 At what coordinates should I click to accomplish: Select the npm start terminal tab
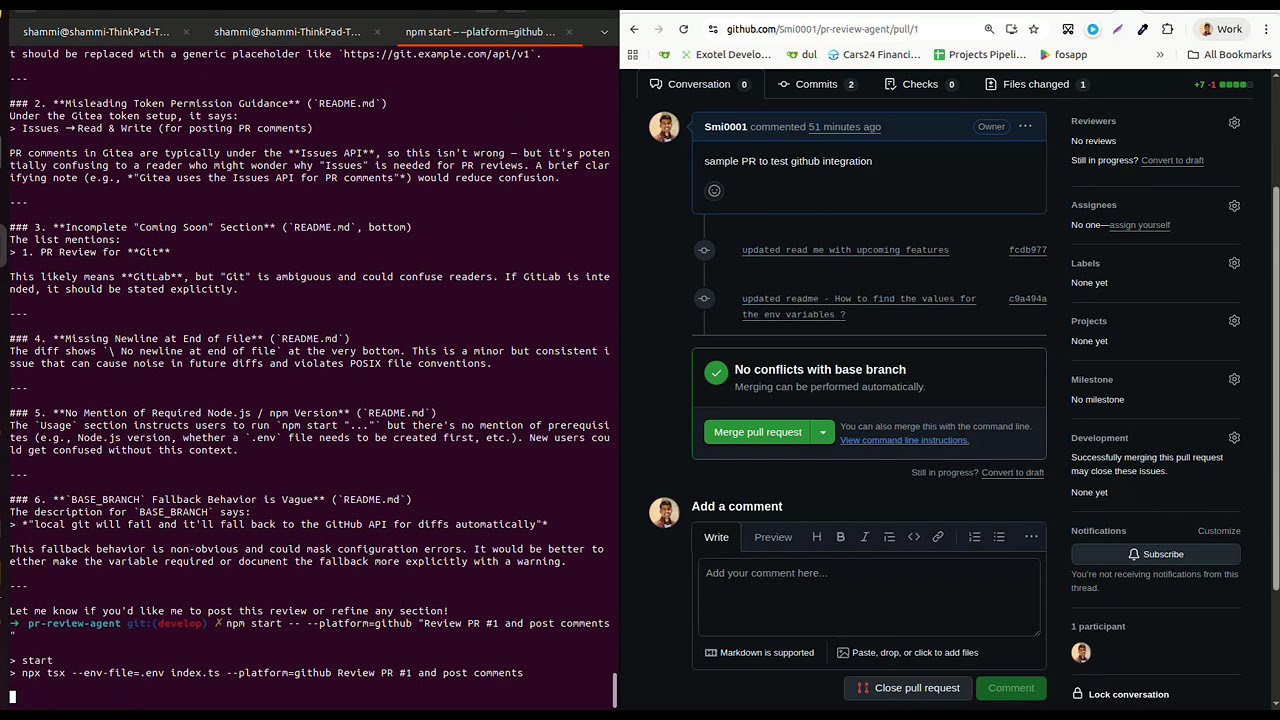[x=488, y=32]
